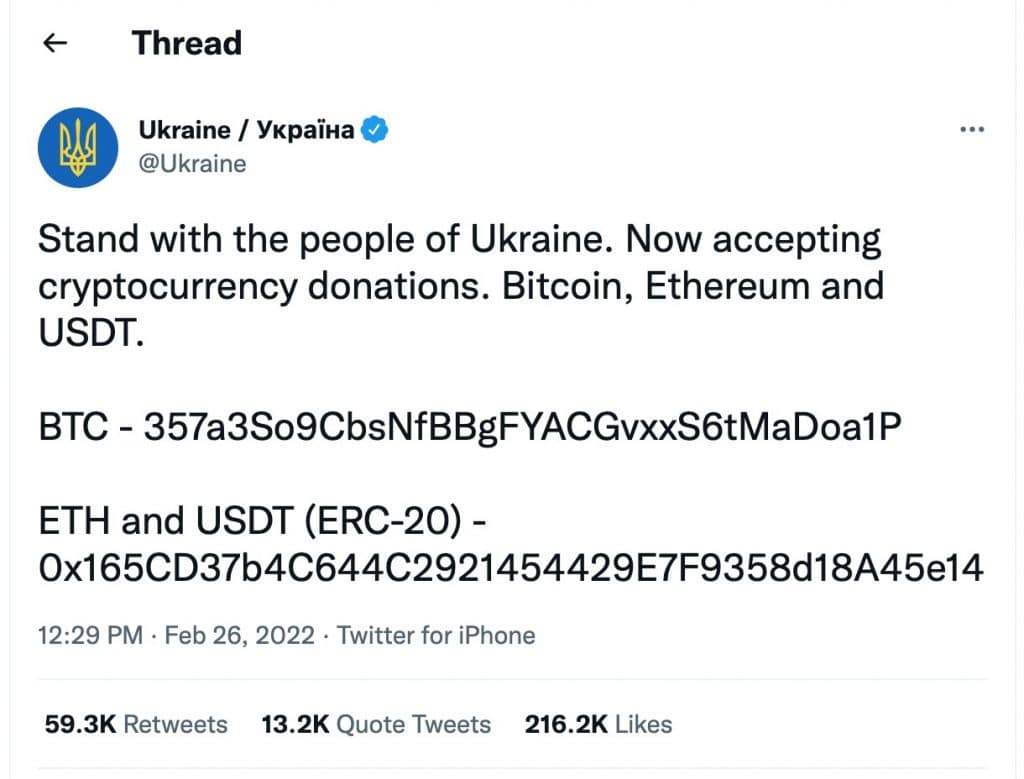Screen dimensions: 1024x779
Task: Click the blue verified badge
Action: click(375, 129)
